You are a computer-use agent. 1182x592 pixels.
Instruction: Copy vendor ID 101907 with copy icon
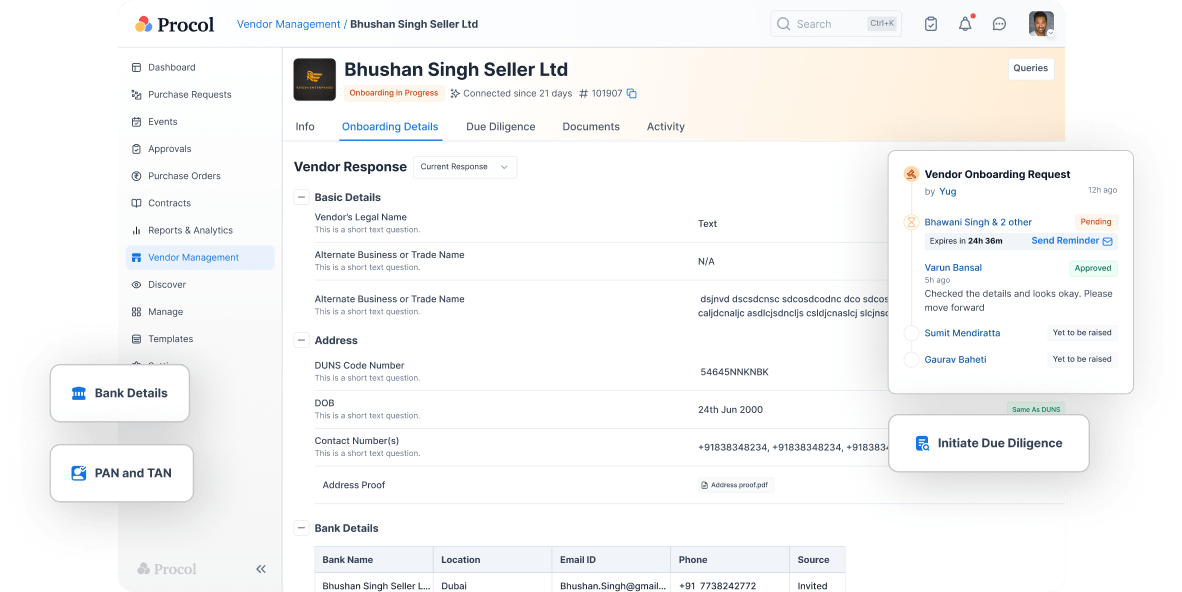pyautogui.click(x=632, y=94)
